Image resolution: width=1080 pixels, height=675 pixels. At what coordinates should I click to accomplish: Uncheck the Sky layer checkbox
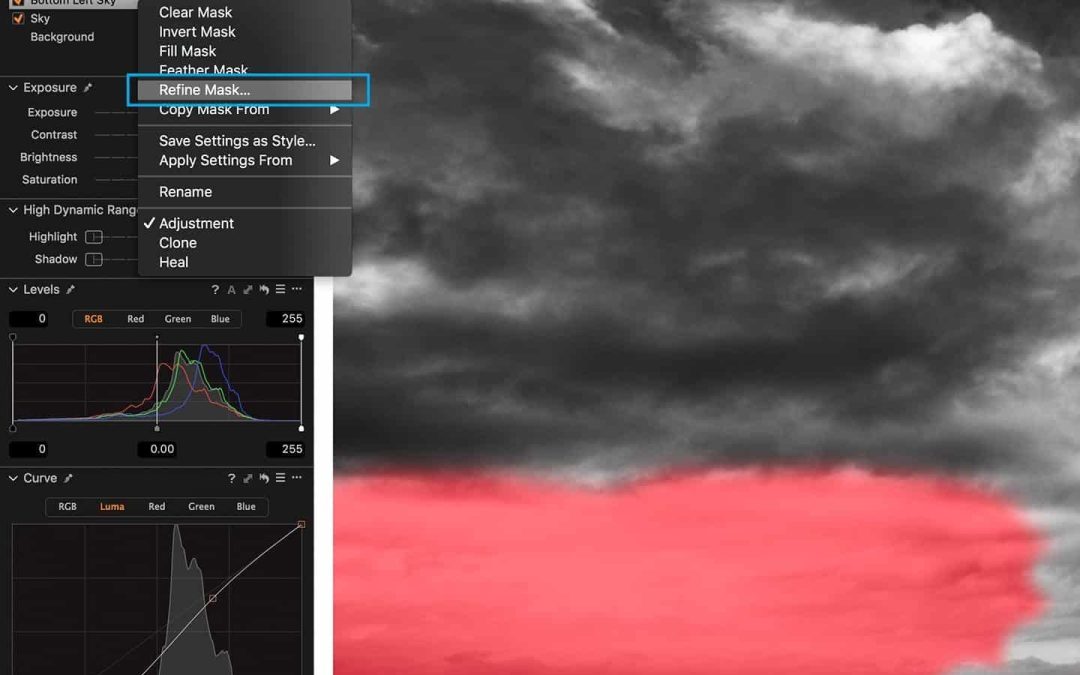pyautogui.click(x=18, y=19)
